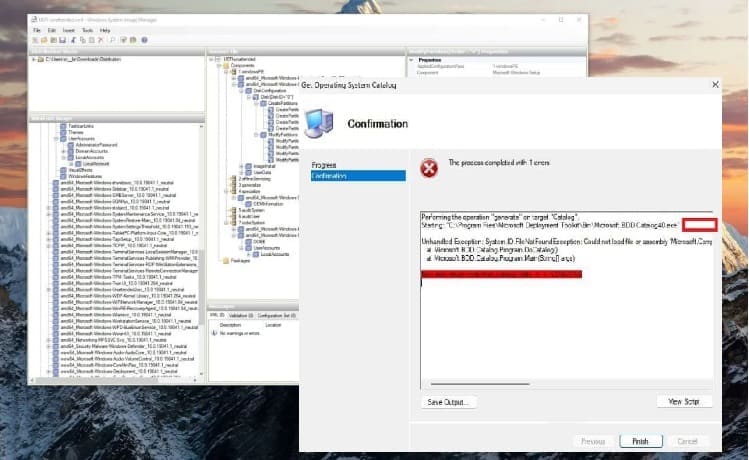Screen dimensions: 749x460
Task: Click the Paste toolbar icon
Action: [x=91, y=40]
